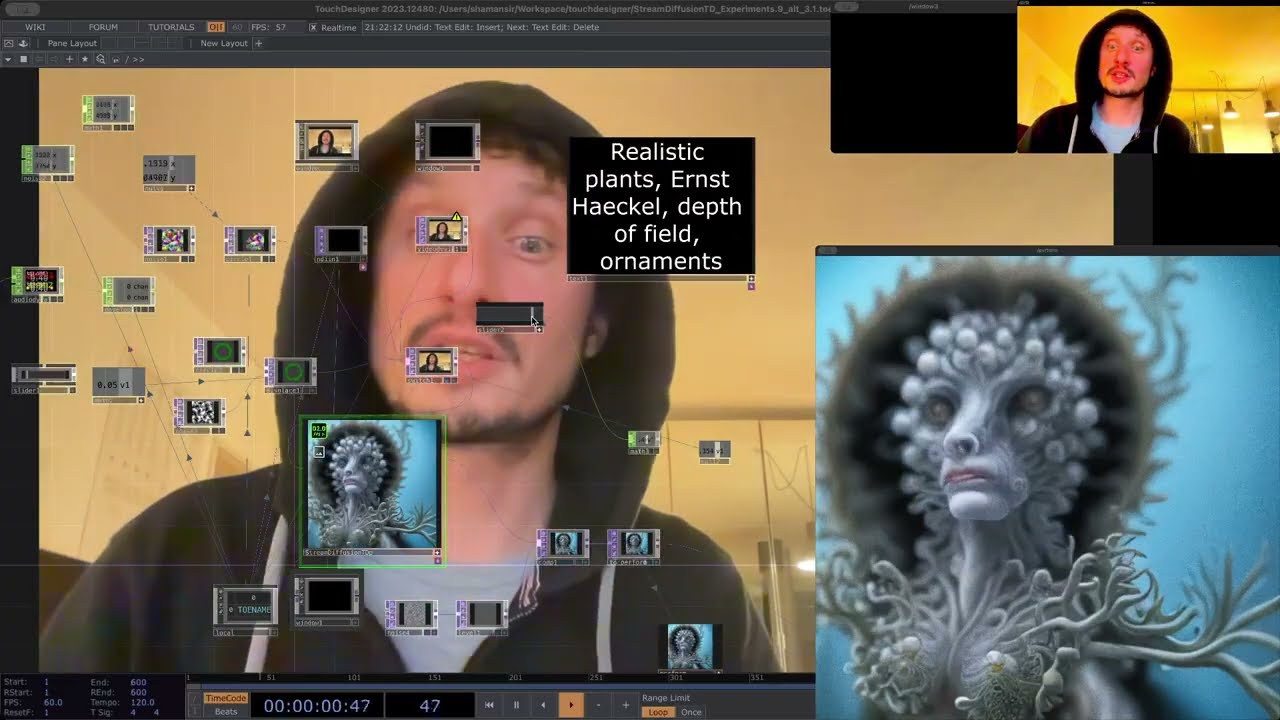Open the FORUM link

(x=103, y=27)
